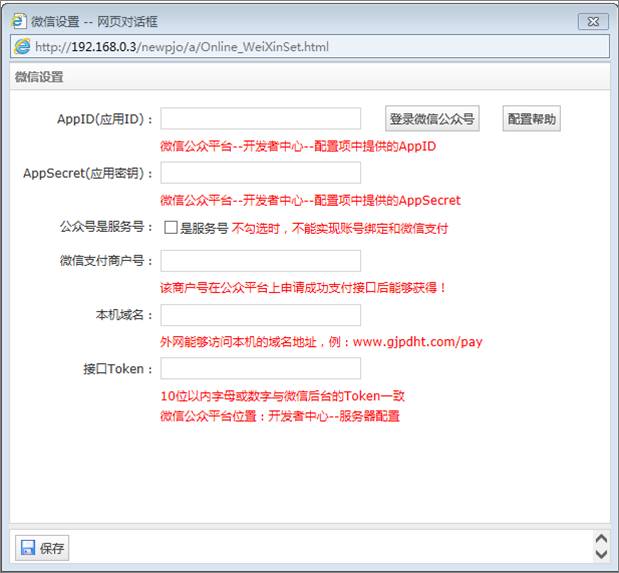
Task: Click the red hint mentioning AppSecret
Action: 310,201
